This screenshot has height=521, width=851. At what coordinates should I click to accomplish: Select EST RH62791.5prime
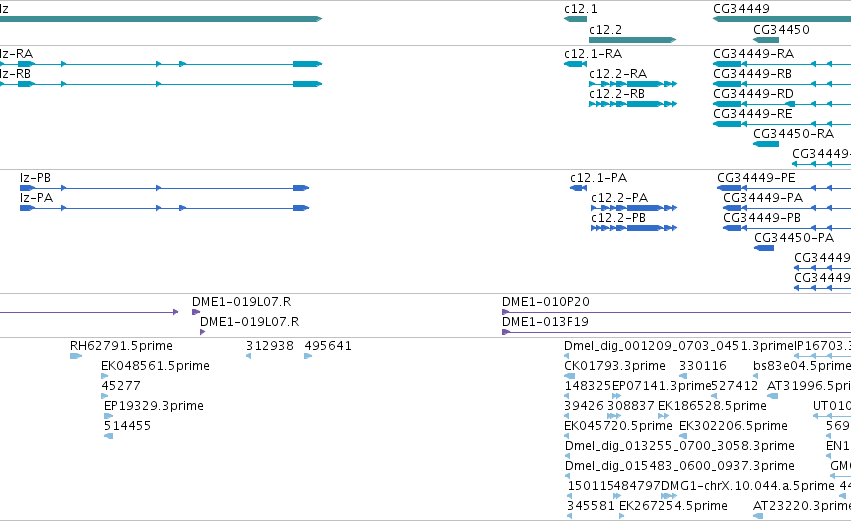click(x=76, y=356)
